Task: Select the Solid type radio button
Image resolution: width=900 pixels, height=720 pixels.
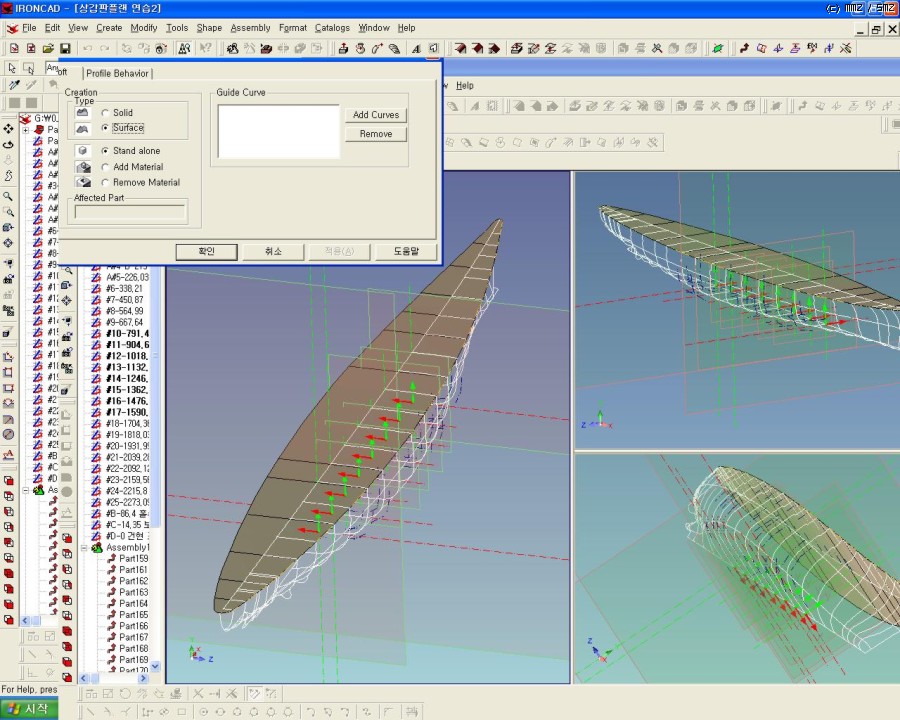Action: [106, 113]
